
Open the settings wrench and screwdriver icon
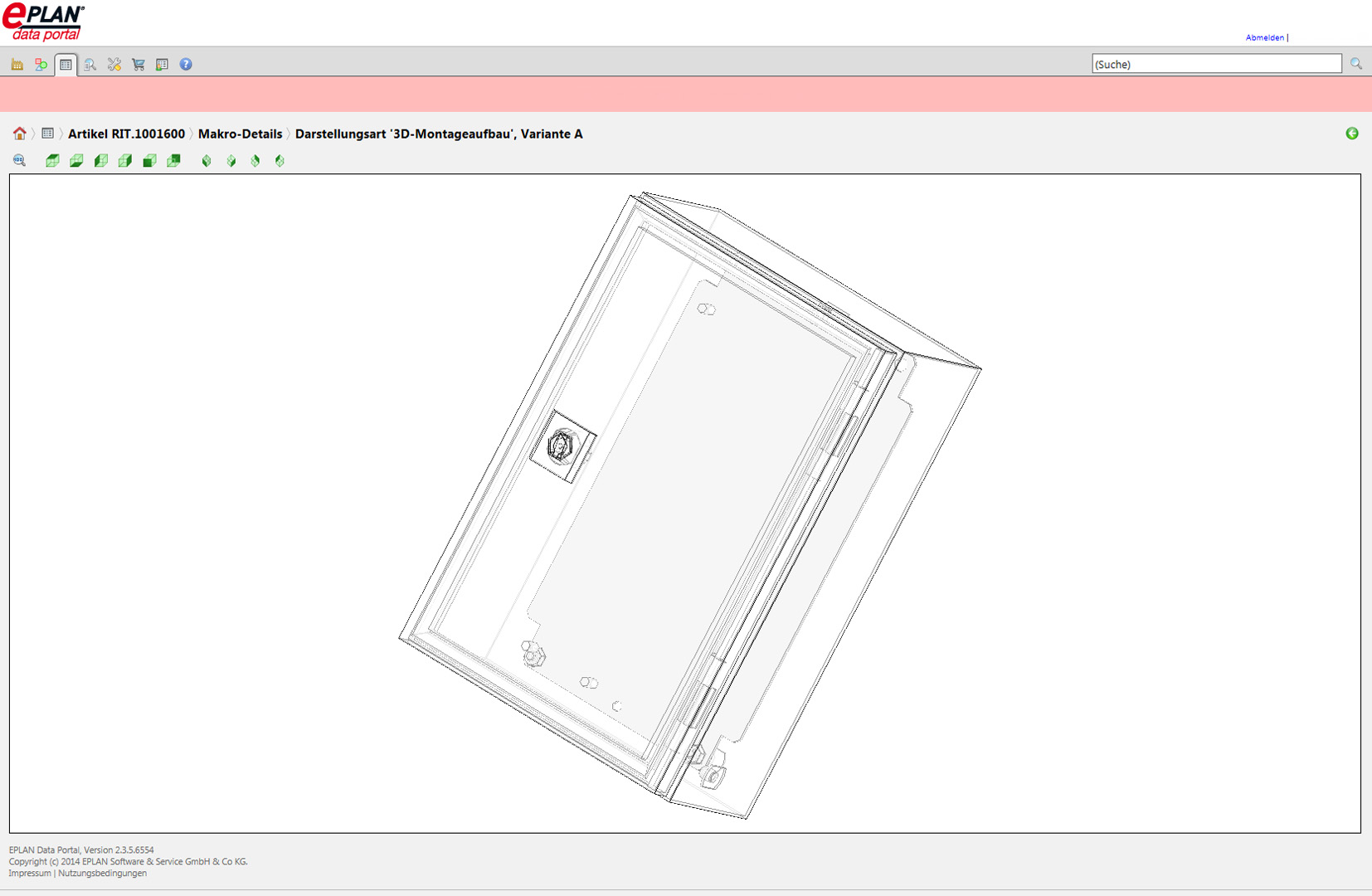click(114, 65)
